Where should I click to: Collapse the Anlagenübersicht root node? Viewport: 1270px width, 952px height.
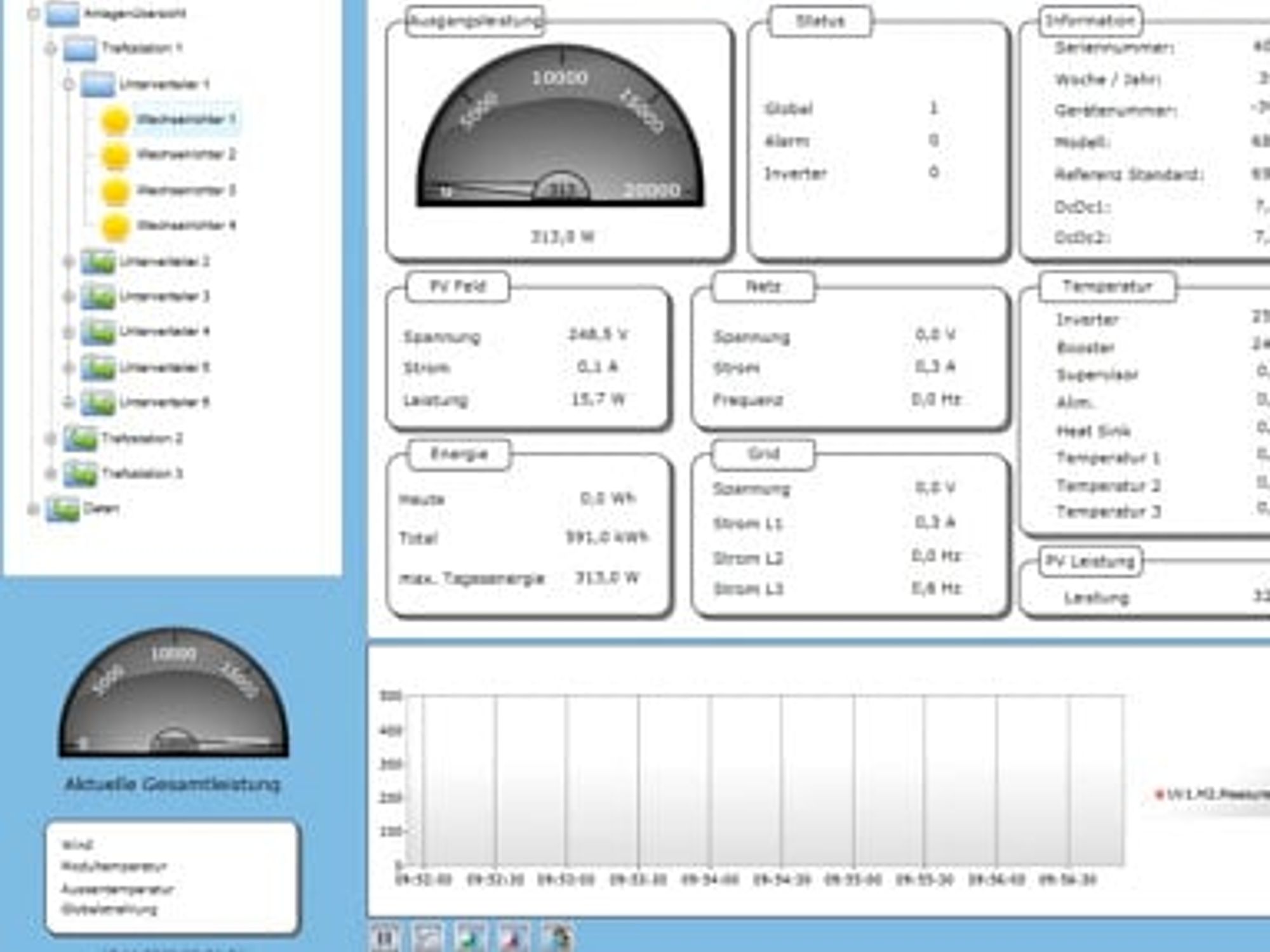33,14
